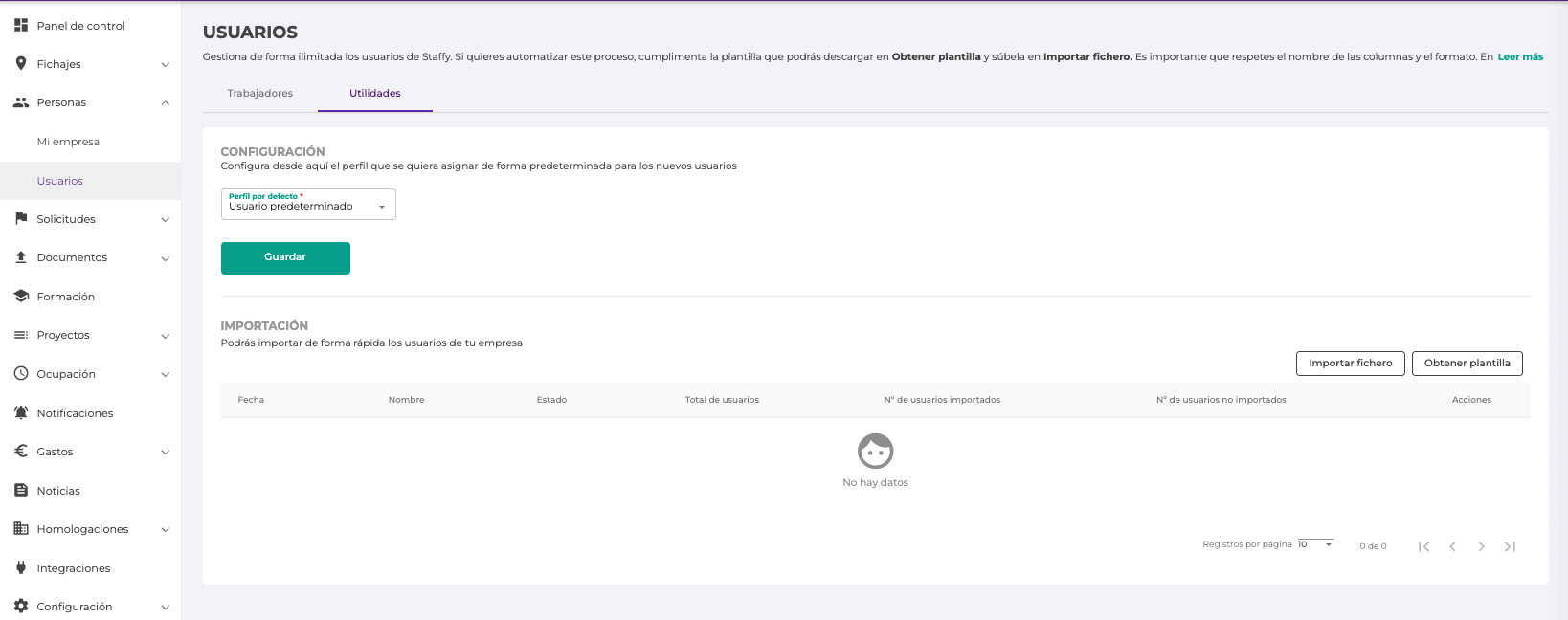The width and height of the screenshot is (1568, 620).
Task: Collapse the Personas menu section
Action: [x=165, y=102]
